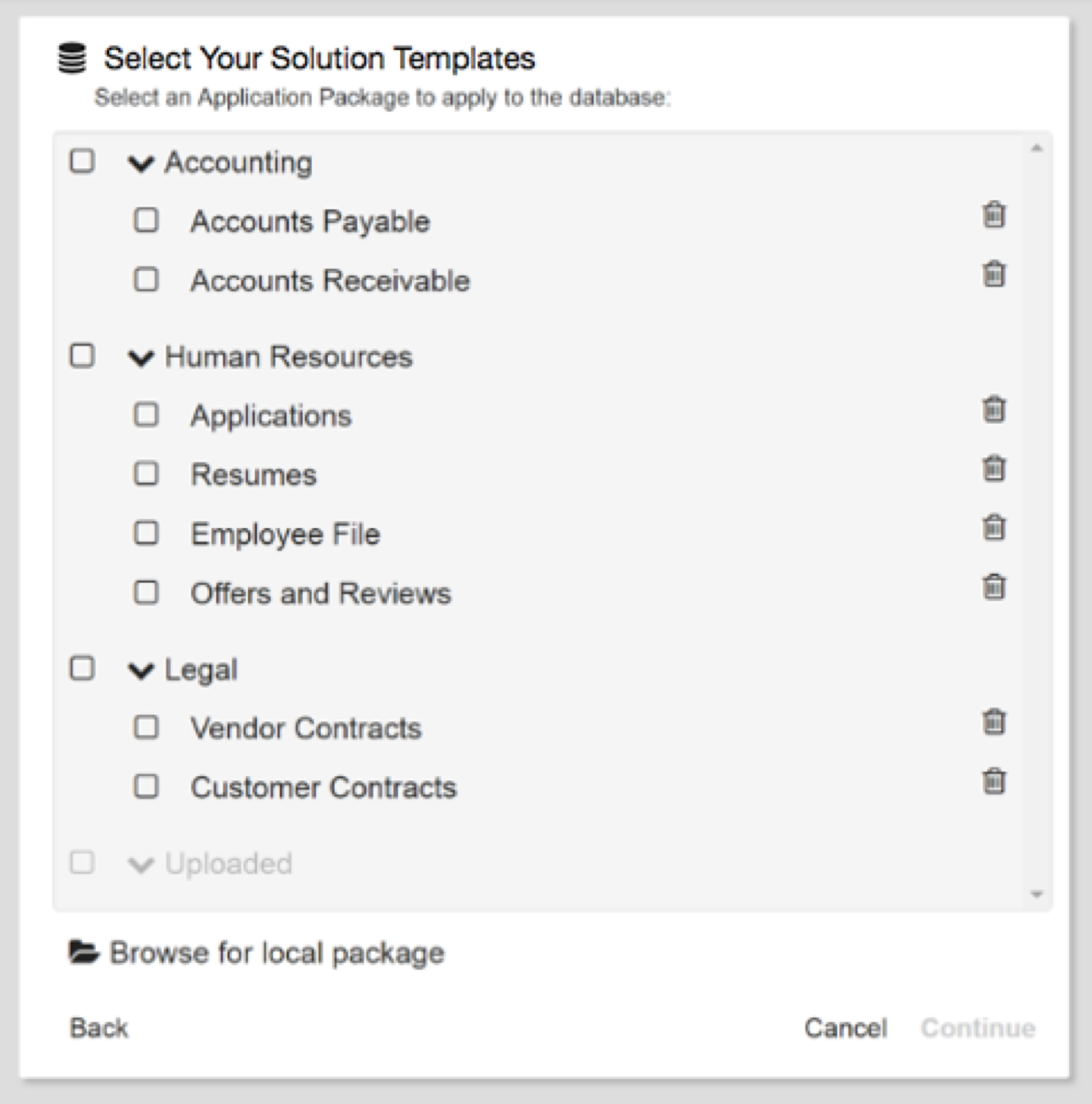Delete the Accounts Payable template

(x=994, y=215)
